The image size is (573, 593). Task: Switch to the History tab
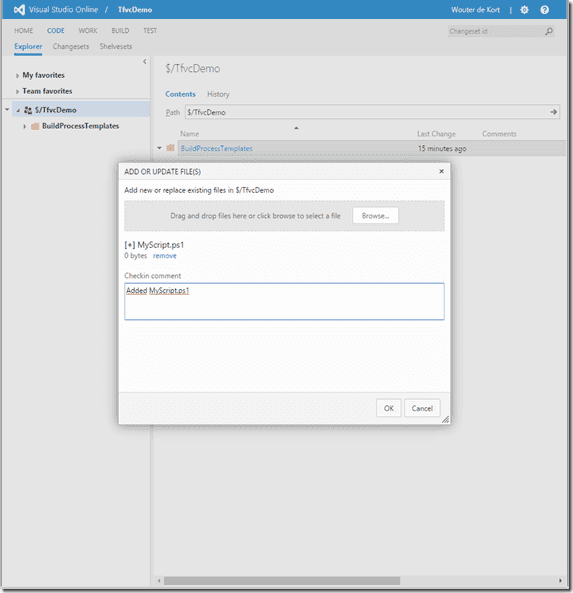[x=218, y=94]
